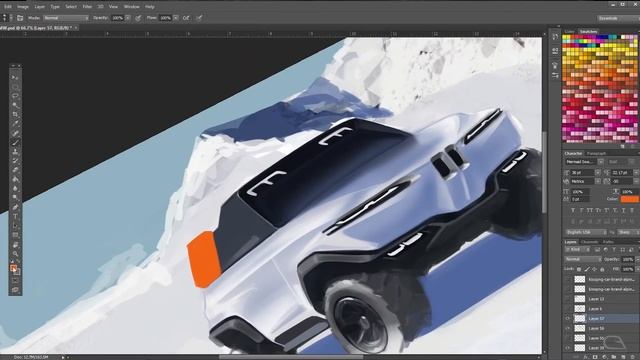
Task: Open the Filter menu
Action: (x=87, y=7)
